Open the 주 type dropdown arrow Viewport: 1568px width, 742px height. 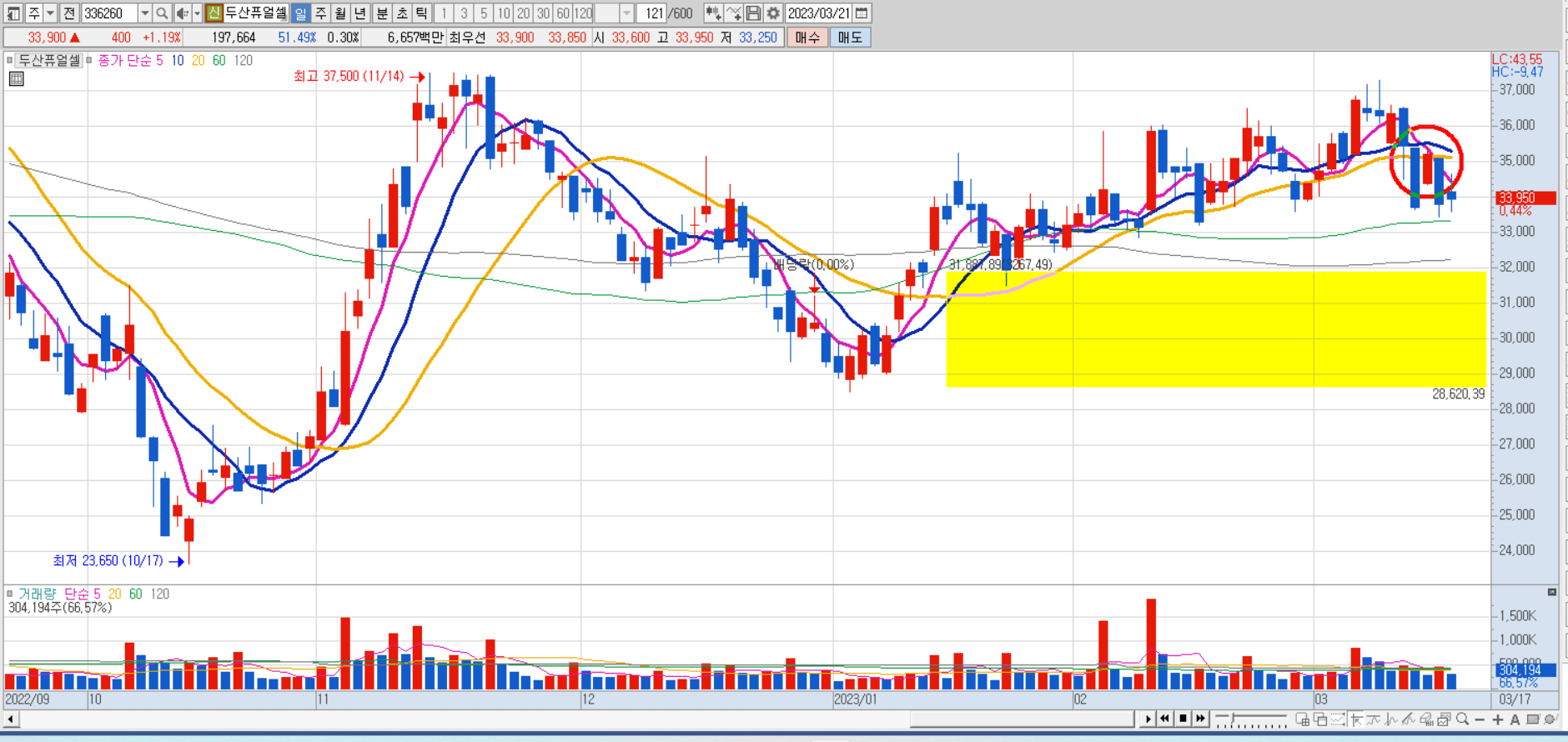51,13
